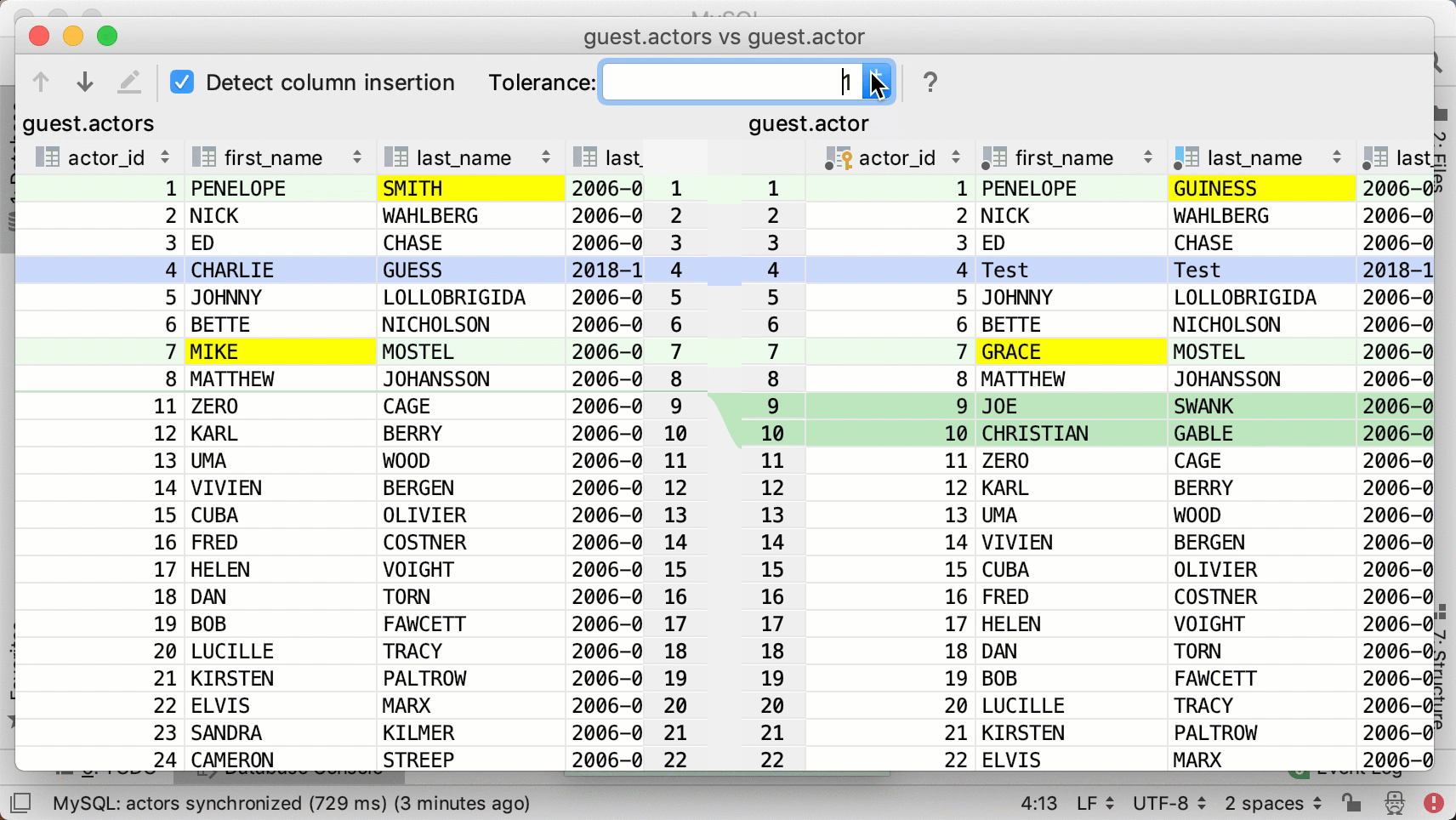Select the GABLE cell in guest.actor

point(1261,434)
